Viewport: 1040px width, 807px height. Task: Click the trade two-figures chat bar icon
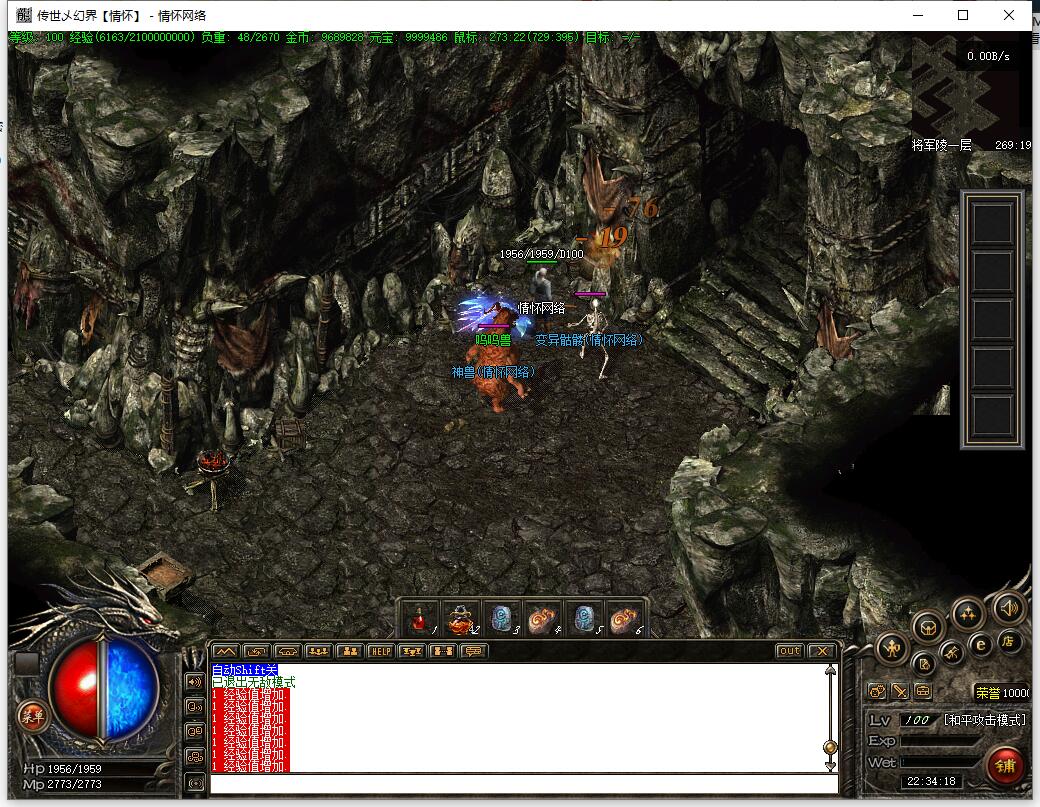click(x=442, y=651)
